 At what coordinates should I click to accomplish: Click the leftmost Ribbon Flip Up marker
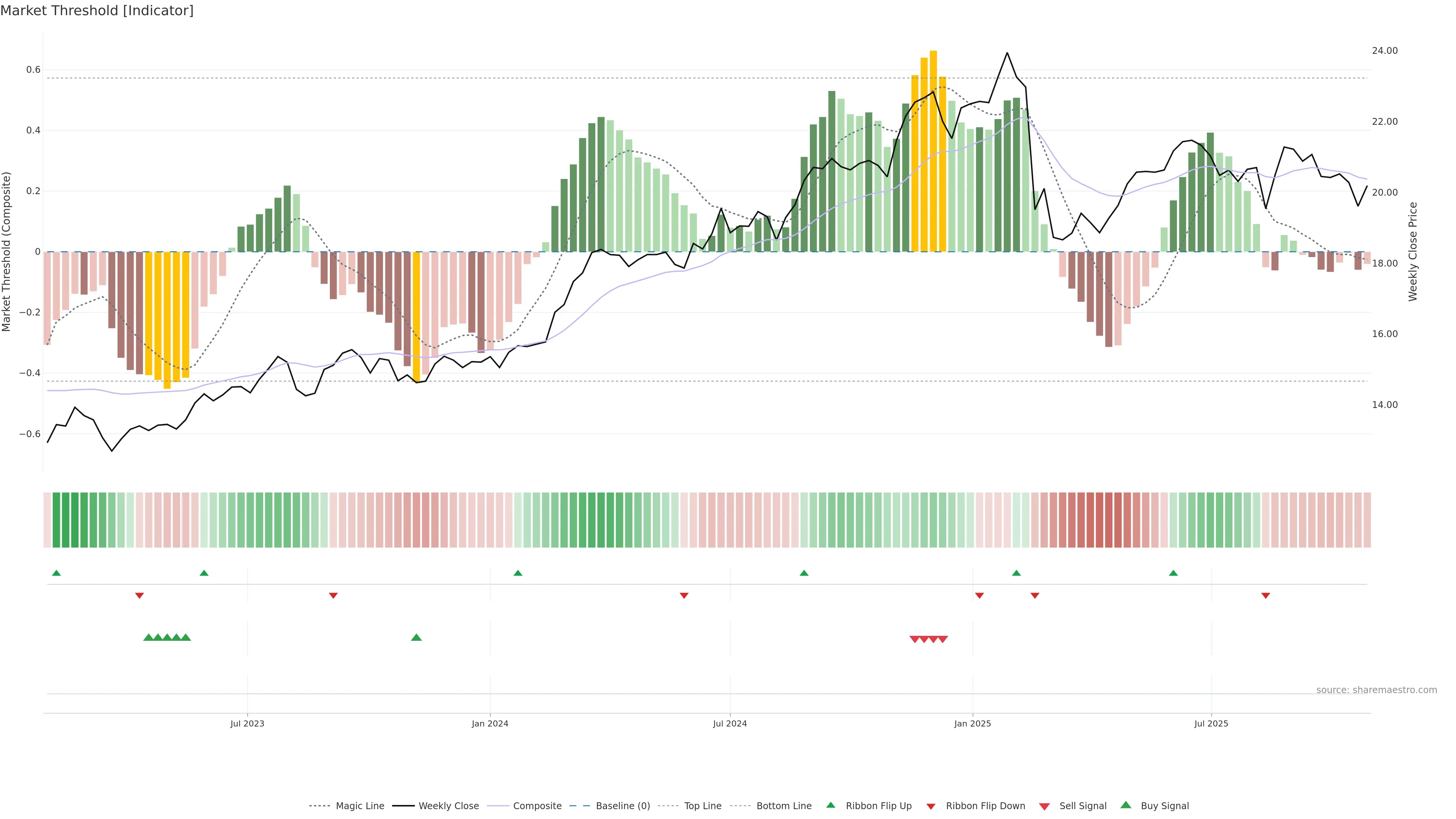tap(56, 573)
